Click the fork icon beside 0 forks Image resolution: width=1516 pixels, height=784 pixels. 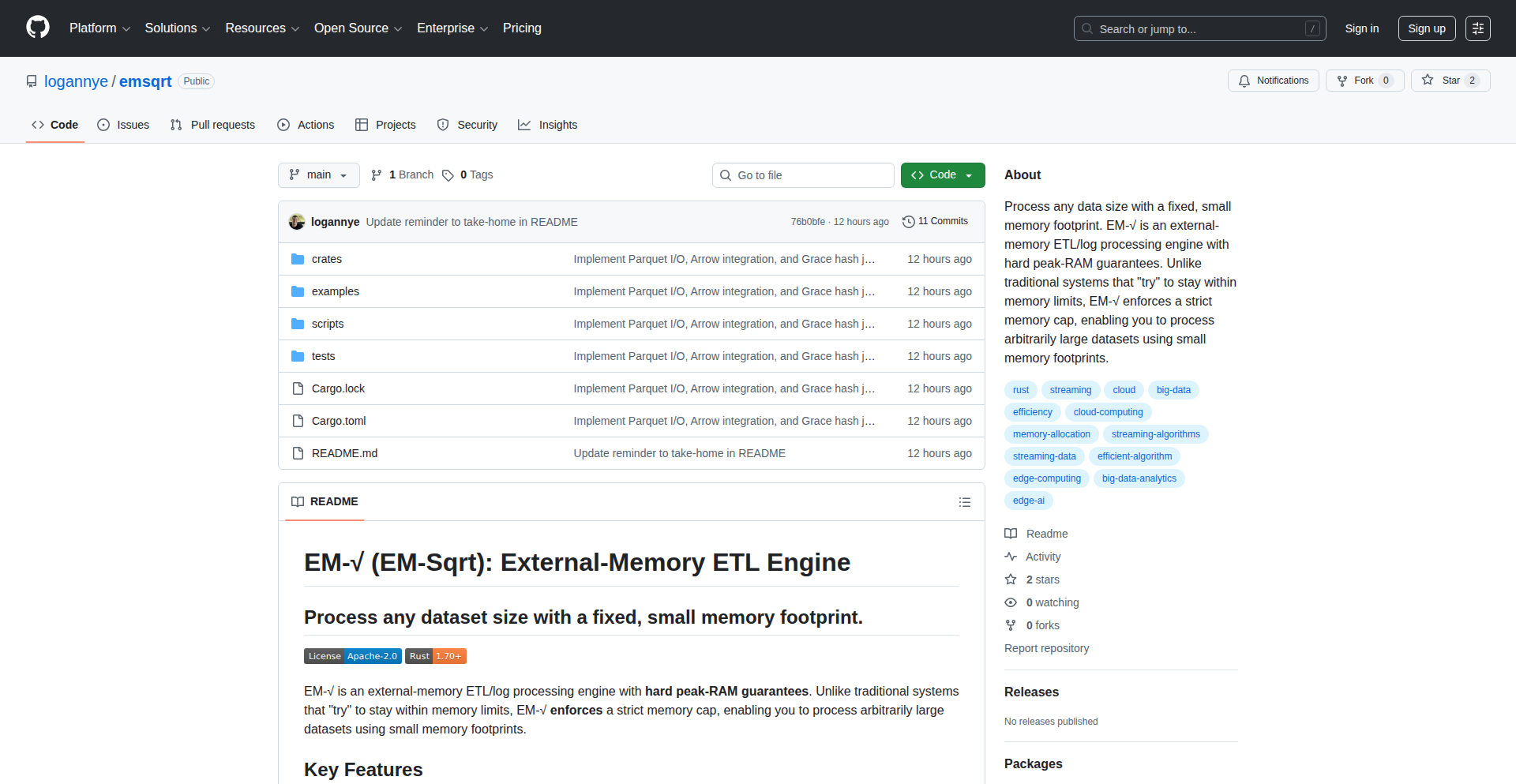click(x=1011, y=625)
